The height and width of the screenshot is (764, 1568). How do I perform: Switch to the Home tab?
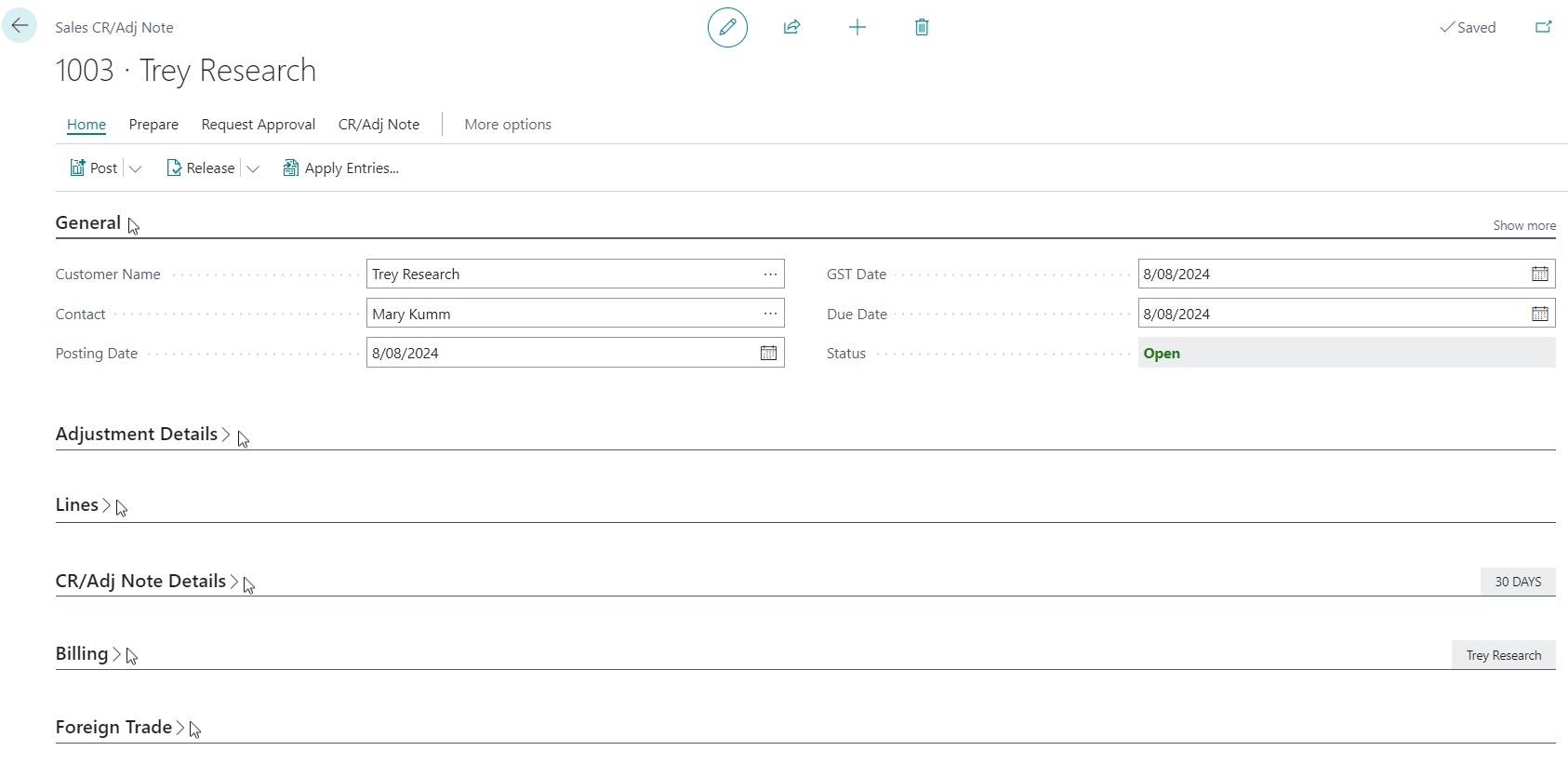(86, 125)
